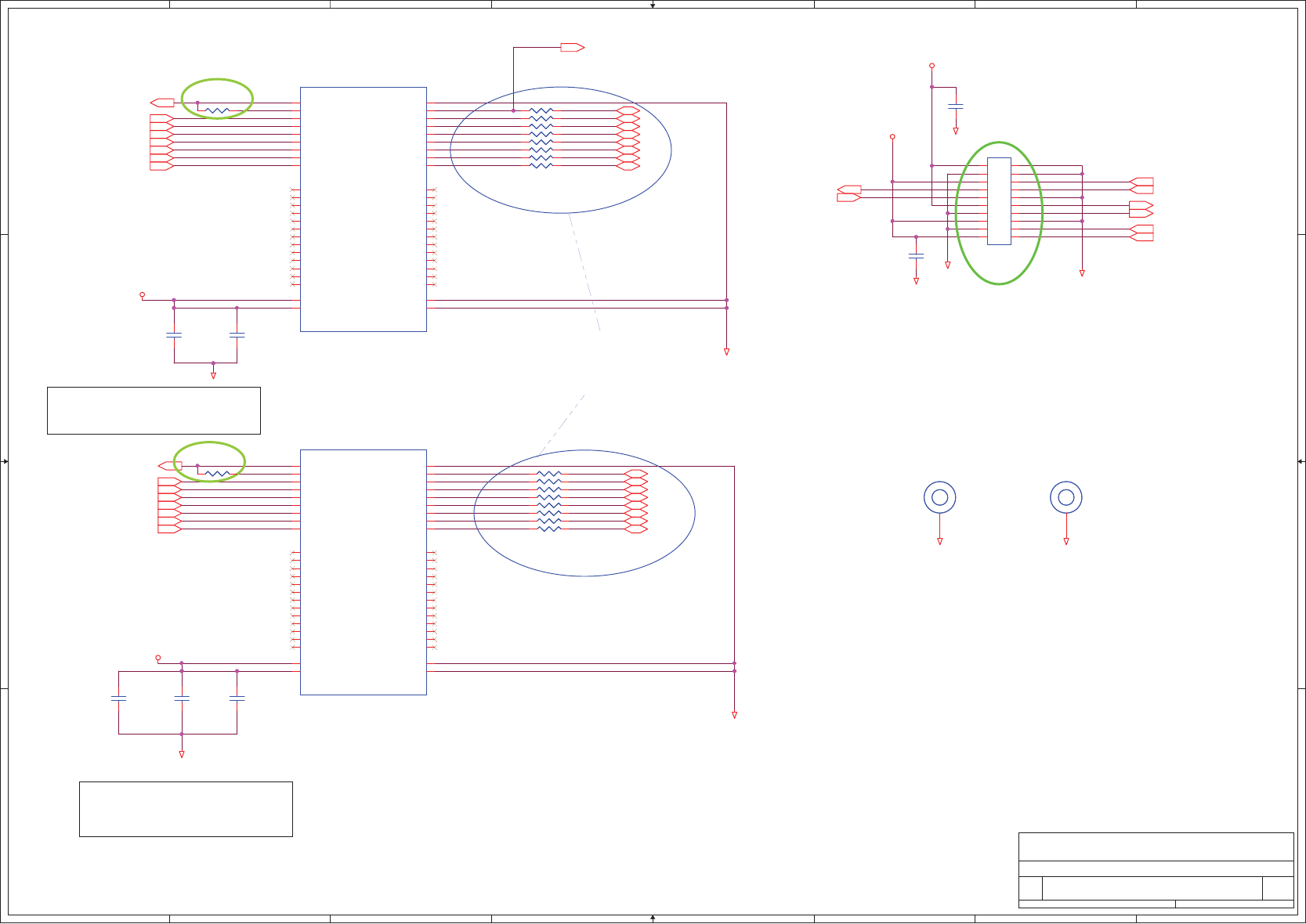
Task: Click the small connector body inside the tall green ellipse
Action: tap(999, 201)
